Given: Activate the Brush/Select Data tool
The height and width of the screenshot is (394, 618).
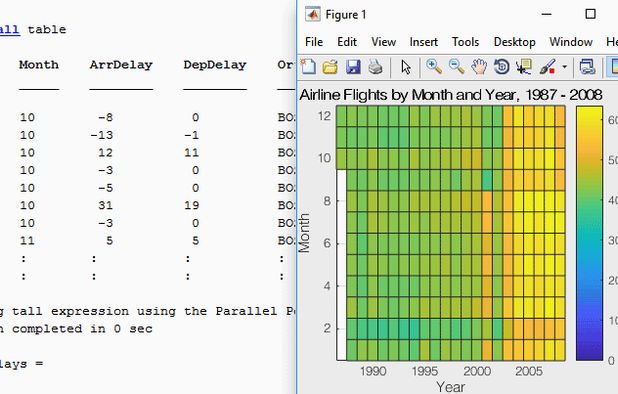Looking at the screenshot, I should (547, 67).
